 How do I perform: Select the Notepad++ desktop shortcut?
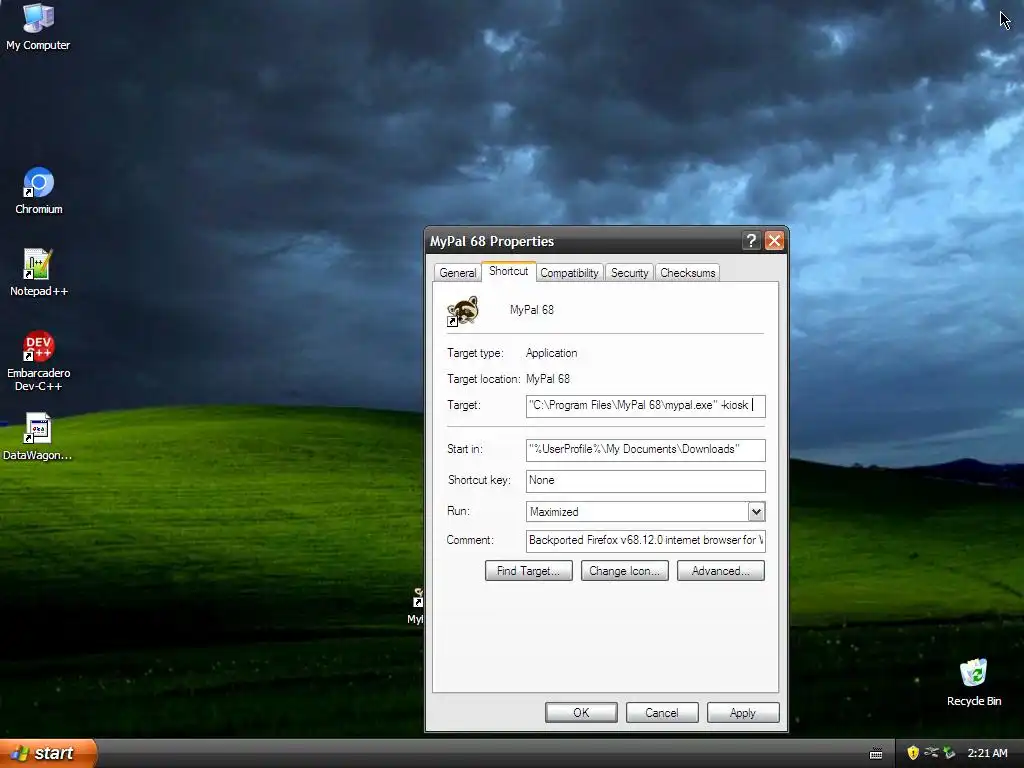coord(39,272)
